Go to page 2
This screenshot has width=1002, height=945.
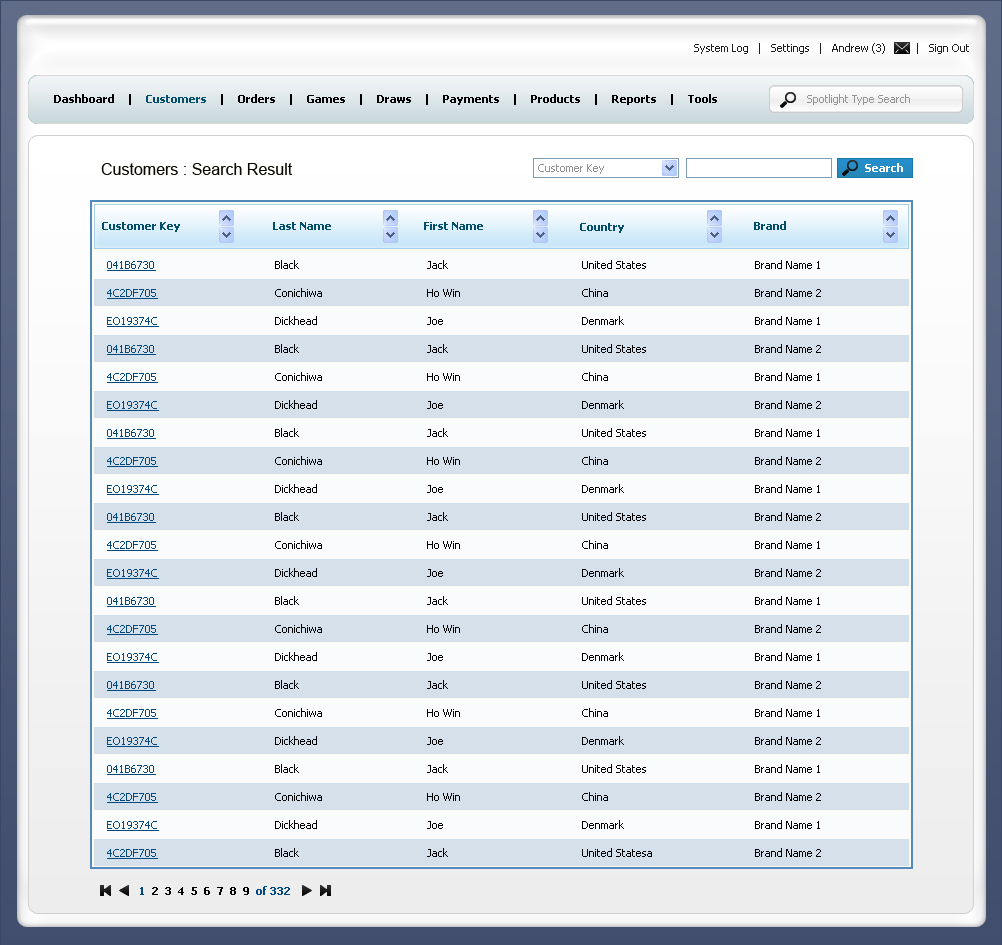click(x=155, y=891)
